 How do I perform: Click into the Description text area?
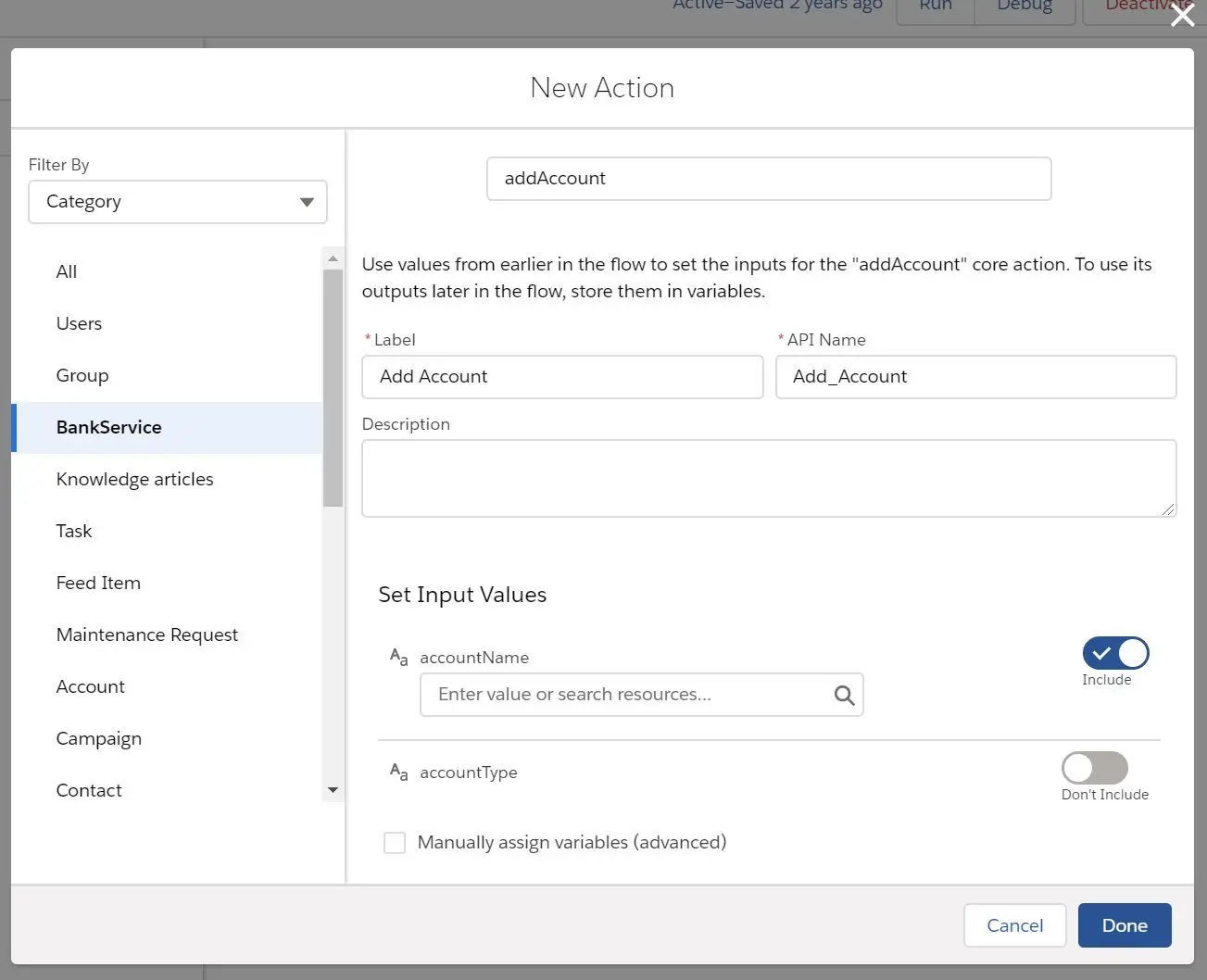(x=769, y=478)
